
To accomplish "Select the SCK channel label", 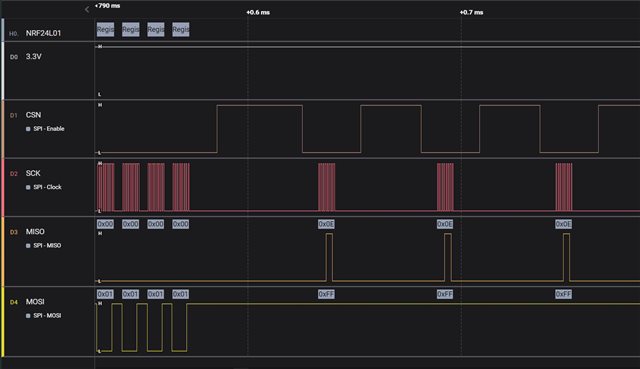I will tap(33, 173).
